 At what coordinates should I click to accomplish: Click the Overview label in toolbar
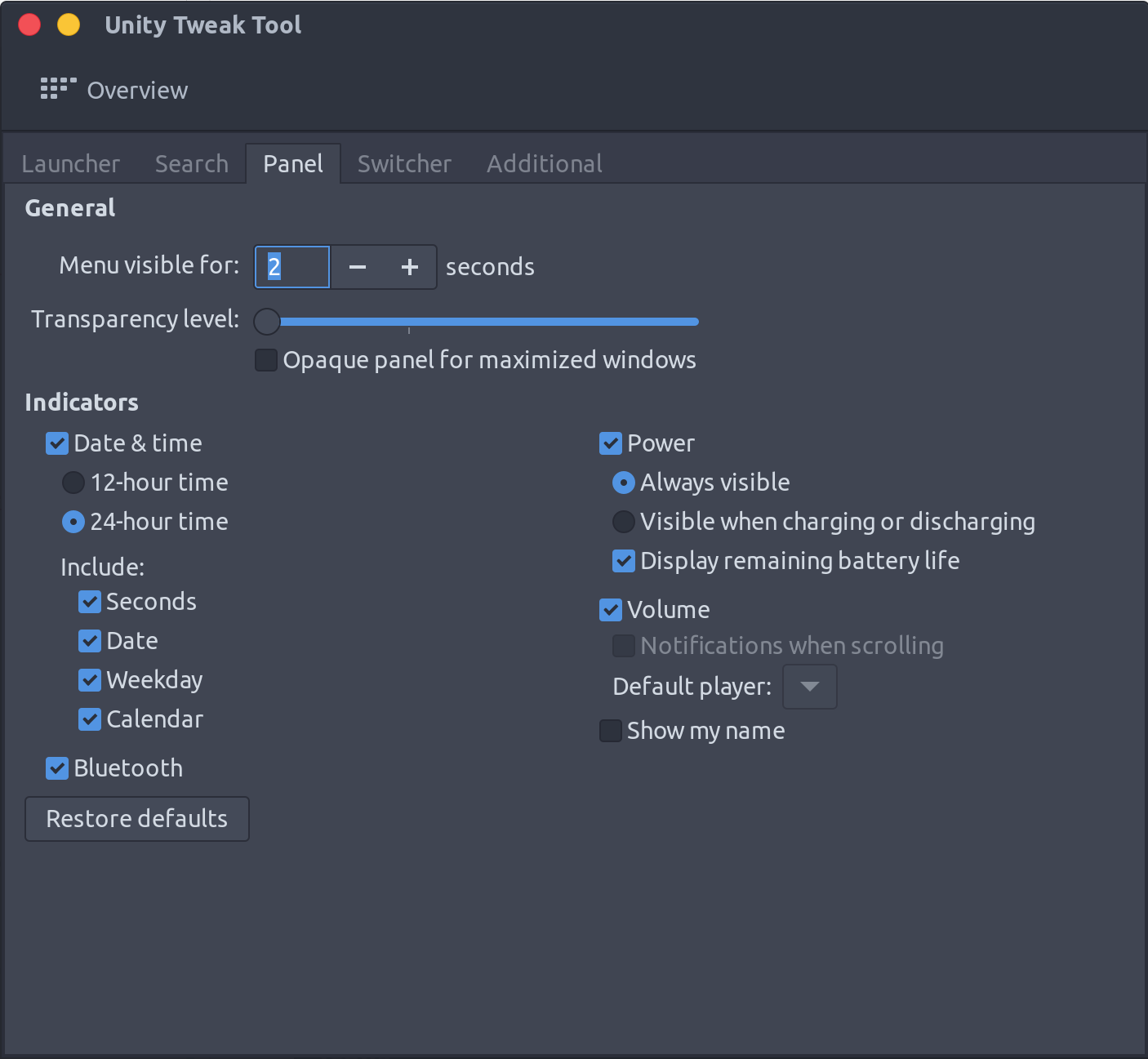[137, 90]
